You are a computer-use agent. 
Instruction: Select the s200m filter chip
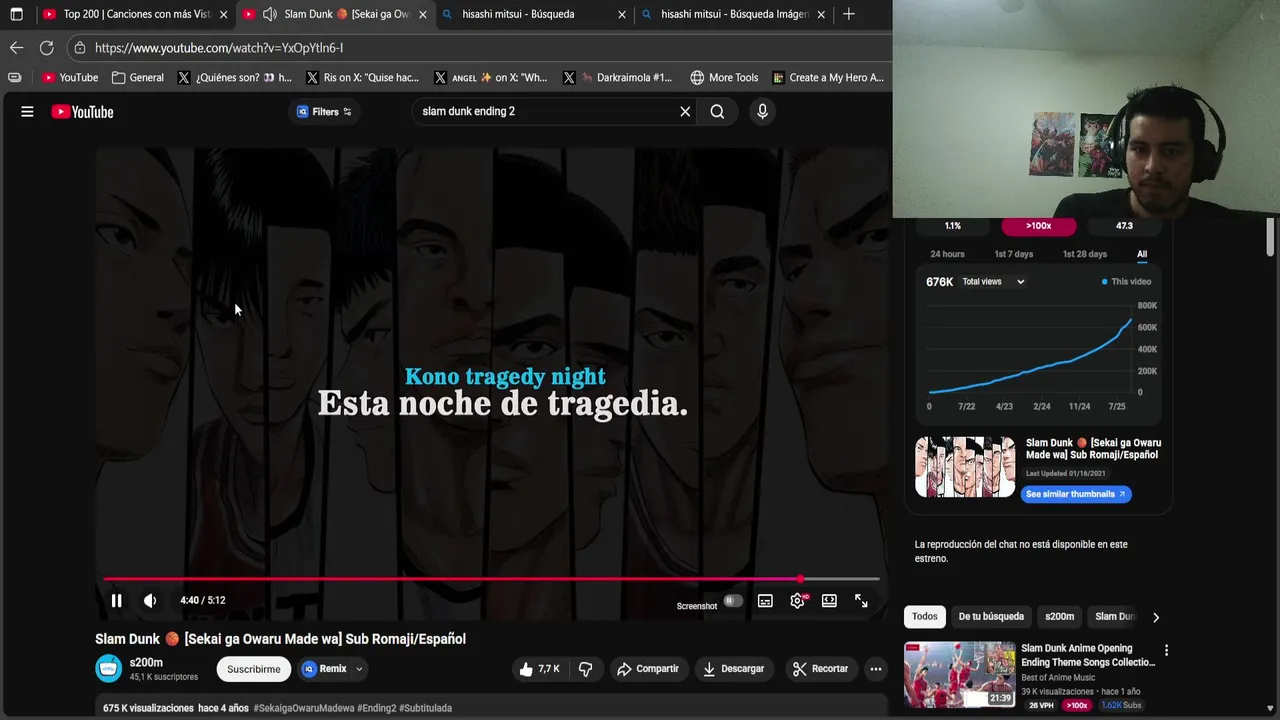(x=1059, y=617)
